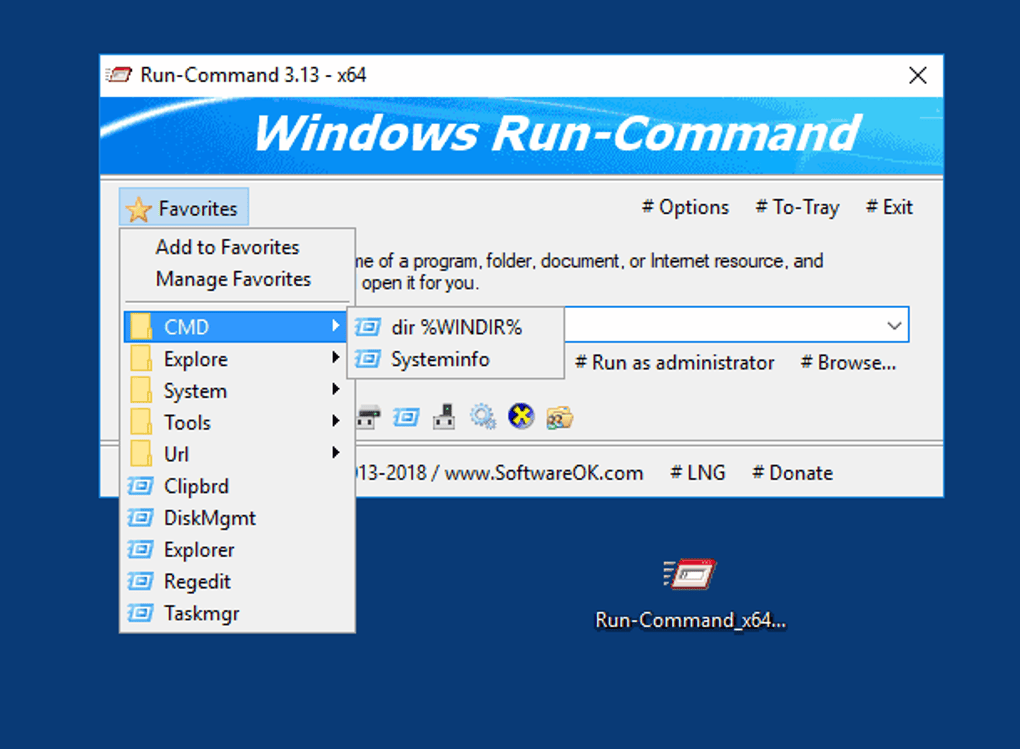This screenshot has height=749, width=1020.
Task: Select 'dir %WINDIR%' from CMD submenu
Action: [456, 327]
